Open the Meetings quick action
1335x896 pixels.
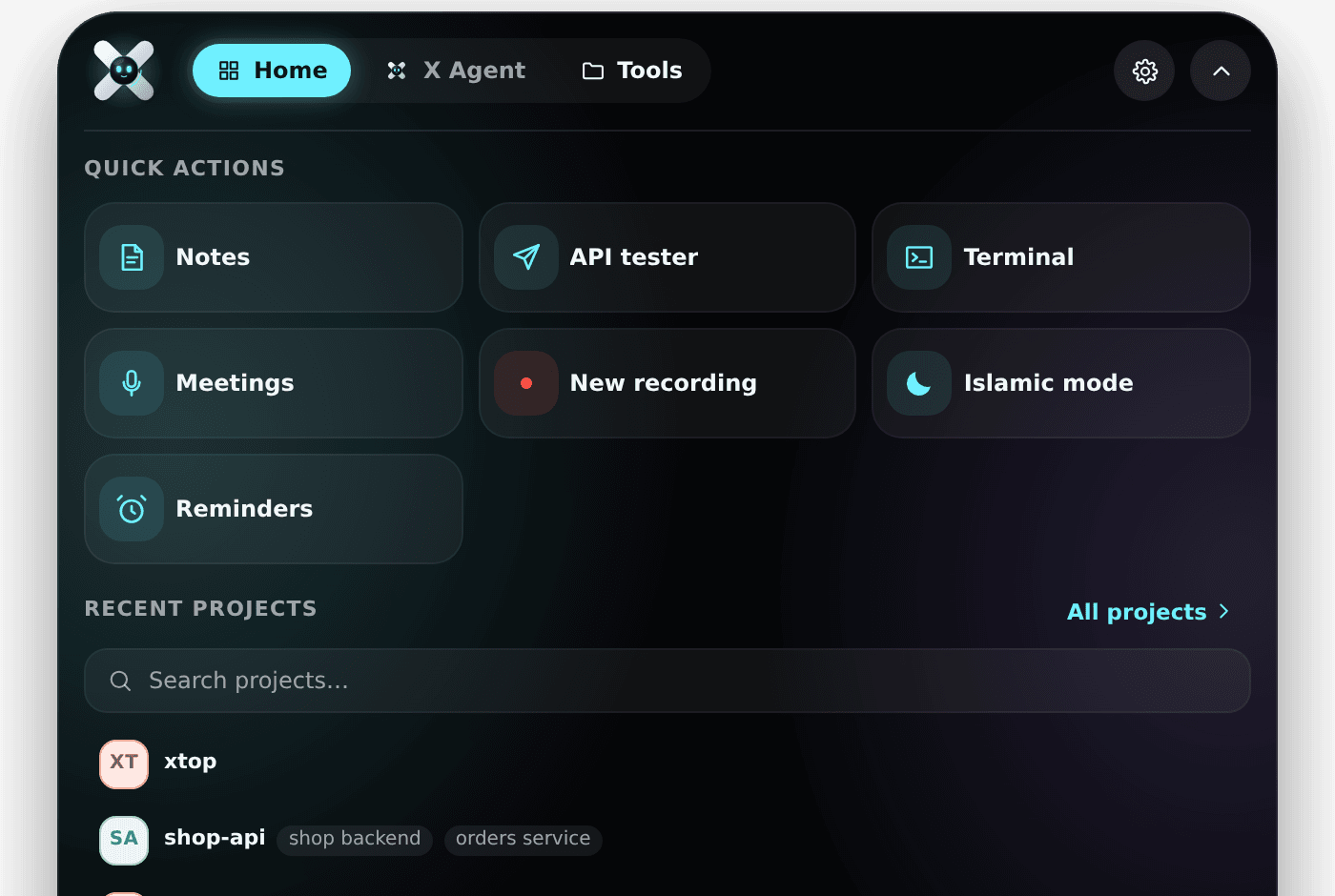pos(274,383)
